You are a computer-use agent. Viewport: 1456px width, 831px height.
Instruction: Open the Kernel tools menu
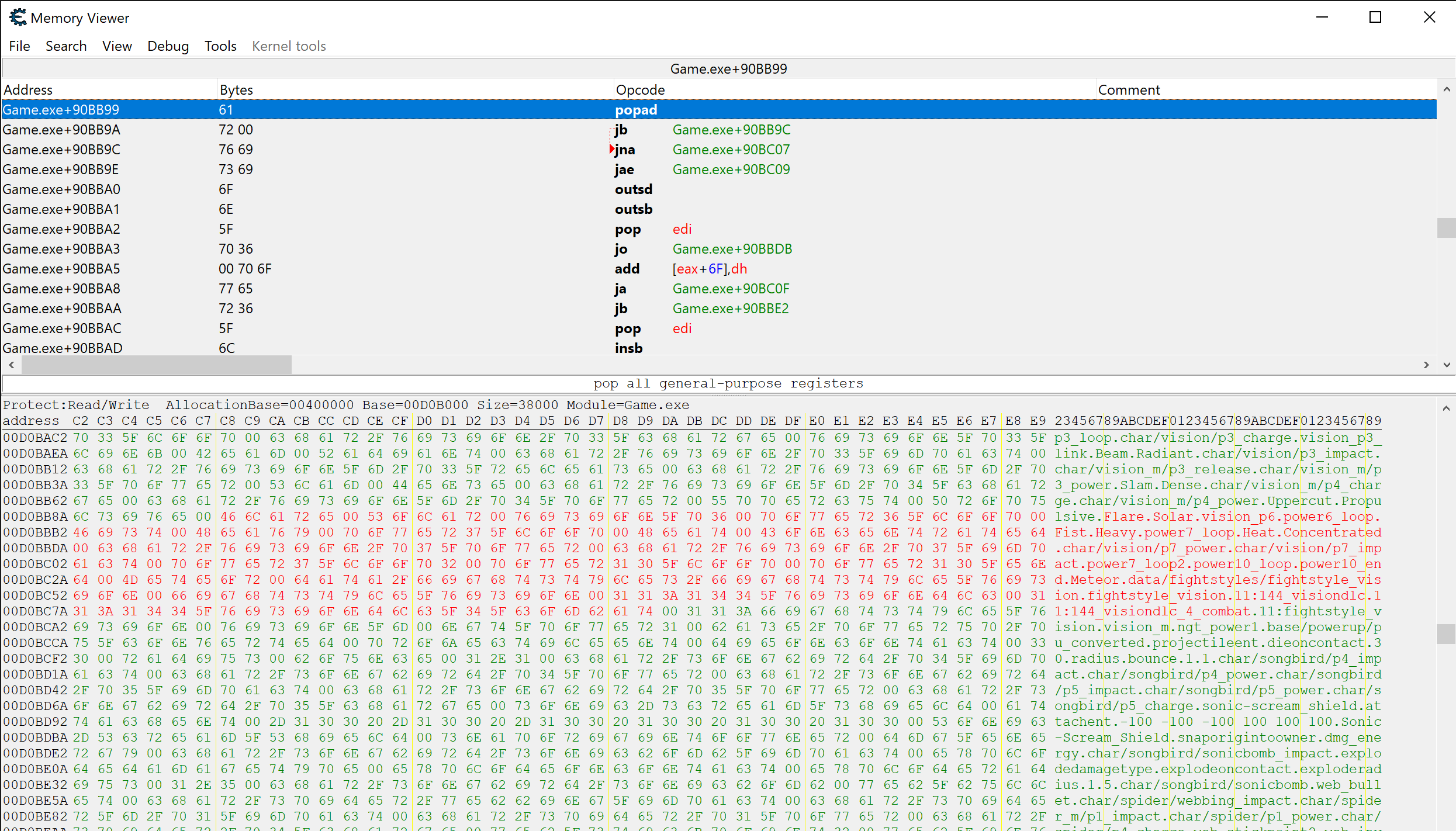point(289,46)
